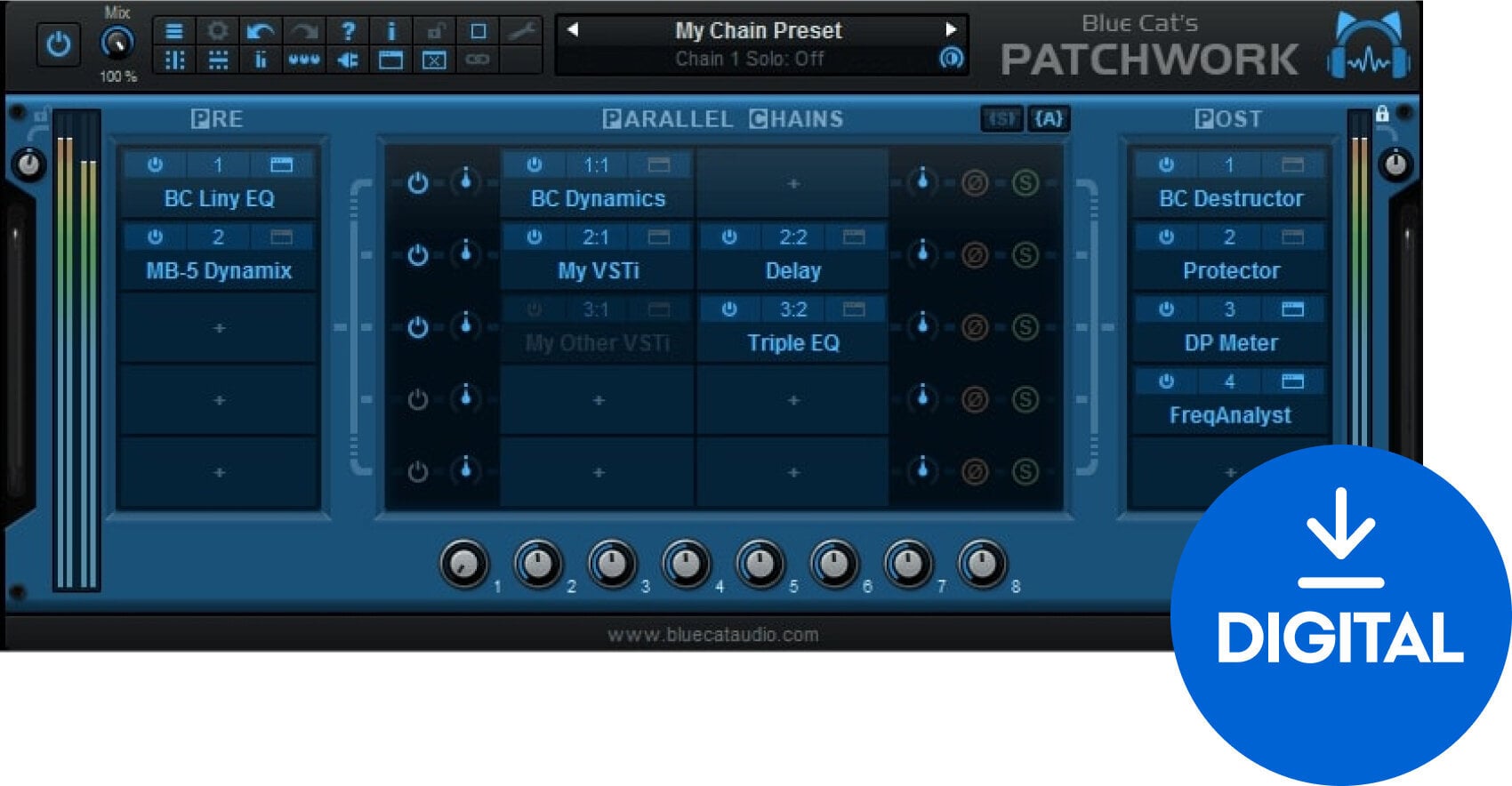
Task: Add plugin next to BC Dynamics in chain 1
Action: [x=793, y=183]
